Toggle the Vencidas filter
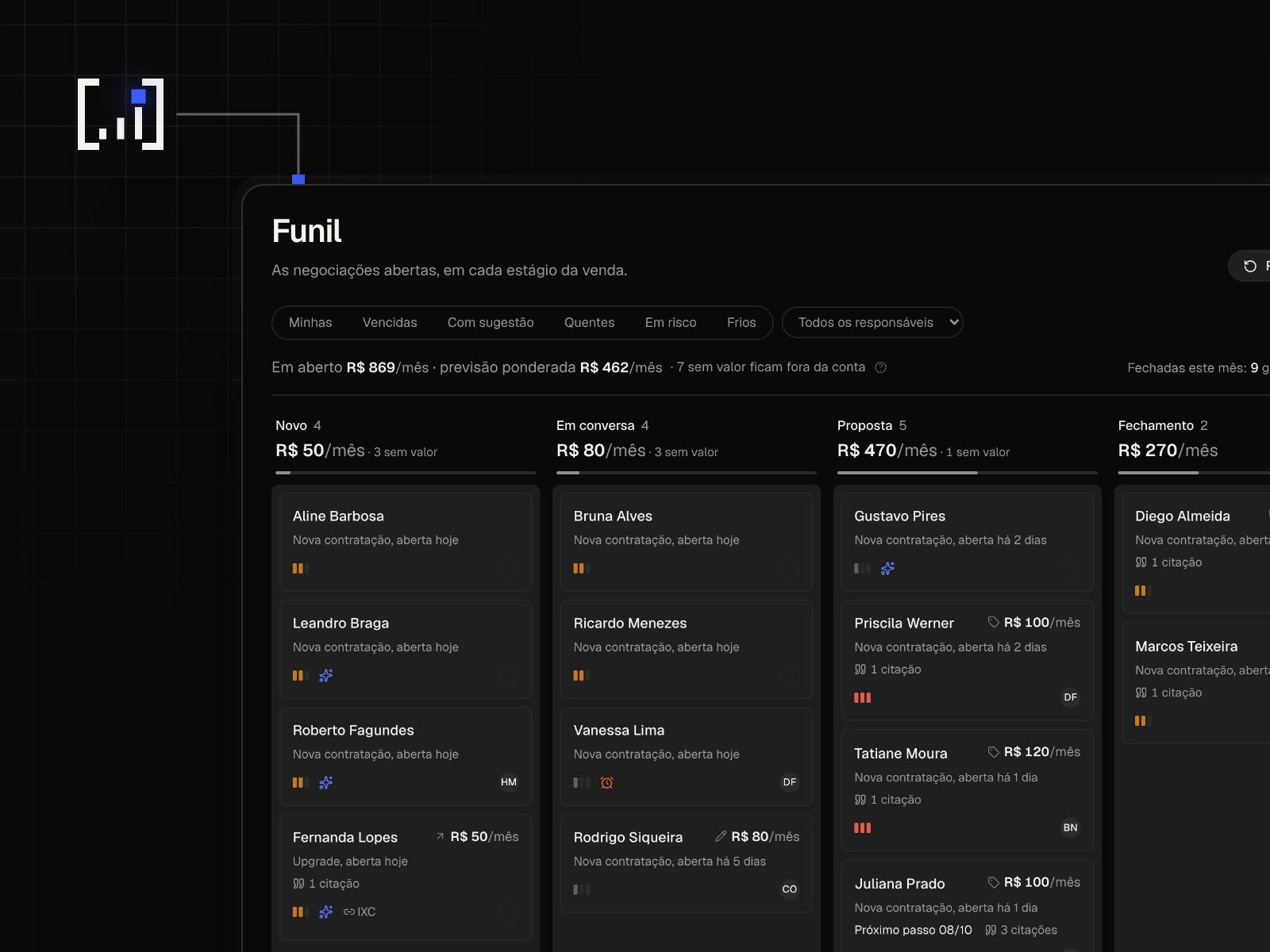This screenshot has width=1270, height=952. point(390,322)
